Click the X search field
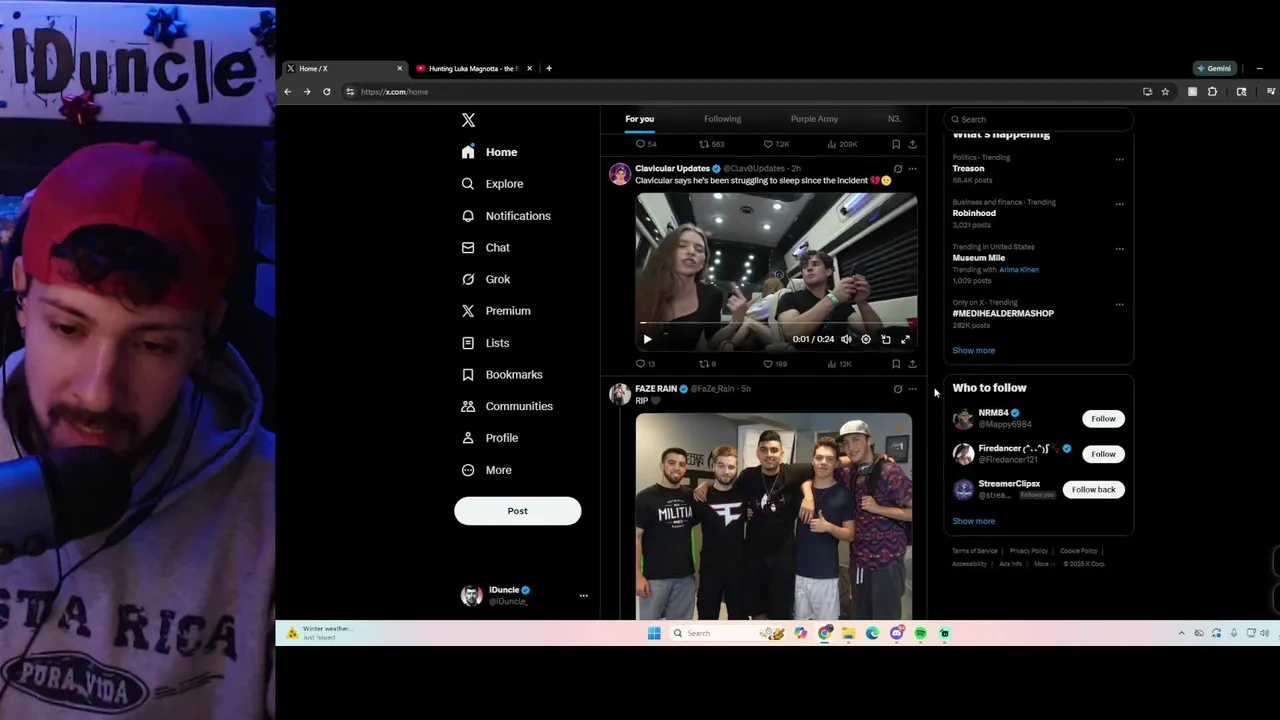Viewport: 1280px width, 720px height. click(1038, 119)
